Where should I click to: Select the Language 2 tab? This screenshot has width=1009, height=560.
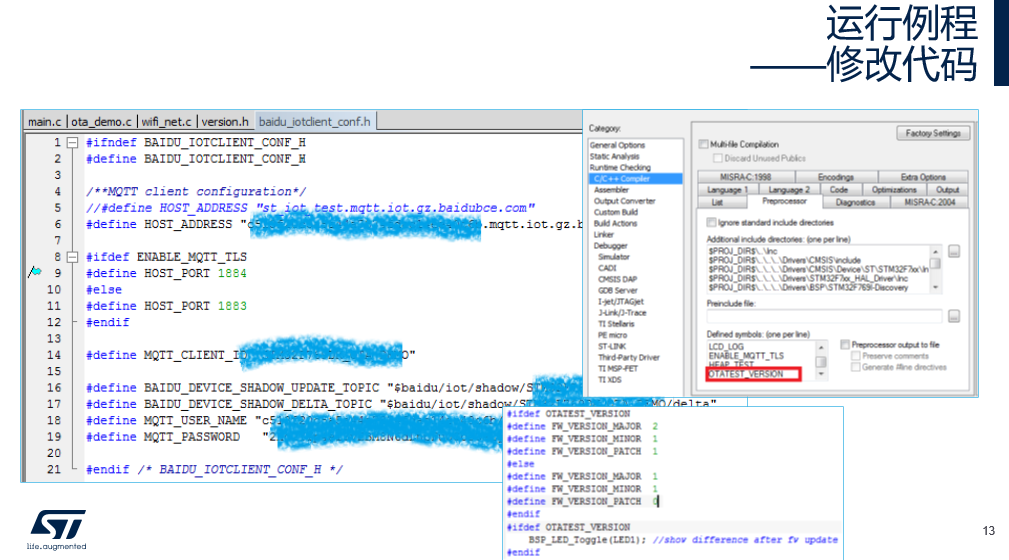[789, 190]
